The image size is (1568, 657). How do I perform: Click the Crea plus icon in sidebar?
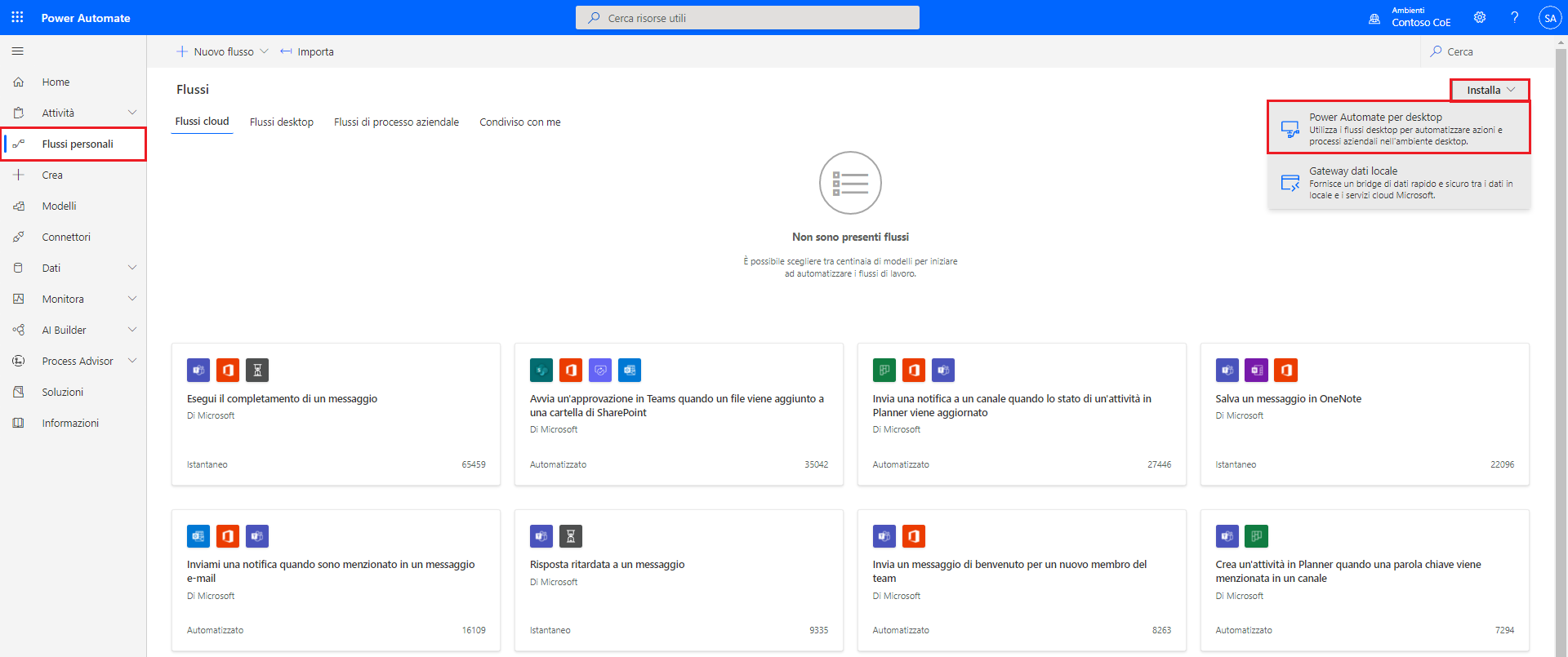(x=18, y=175)
